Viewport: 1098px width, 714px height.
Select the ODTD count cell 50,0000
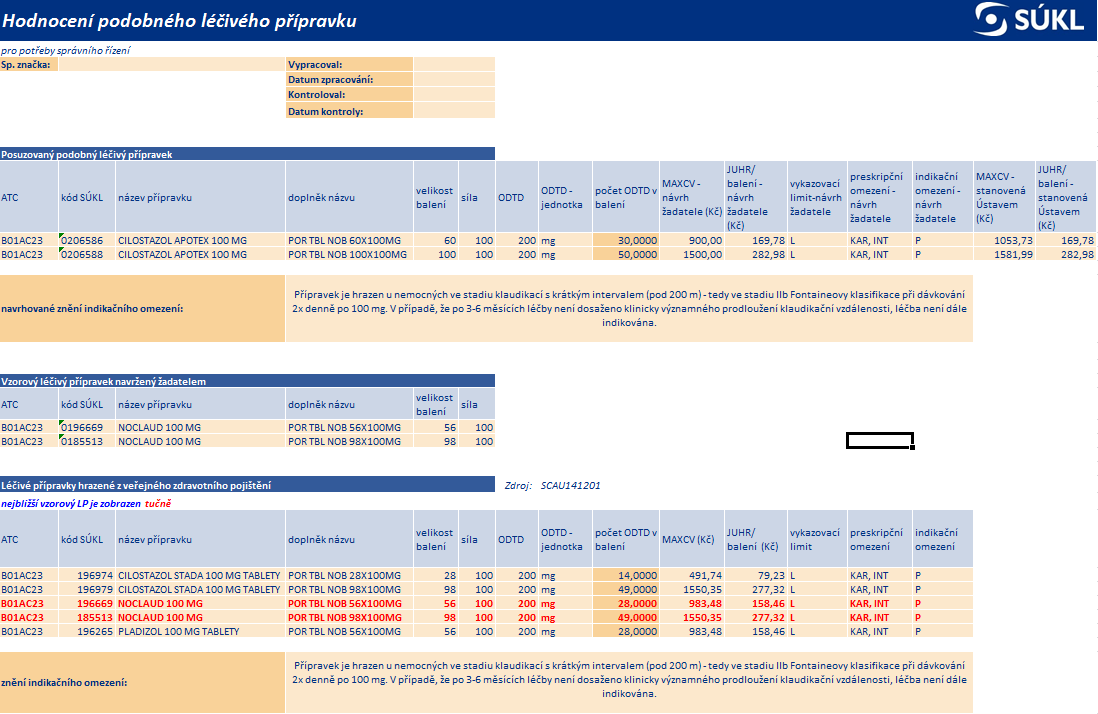pos(626,254)
